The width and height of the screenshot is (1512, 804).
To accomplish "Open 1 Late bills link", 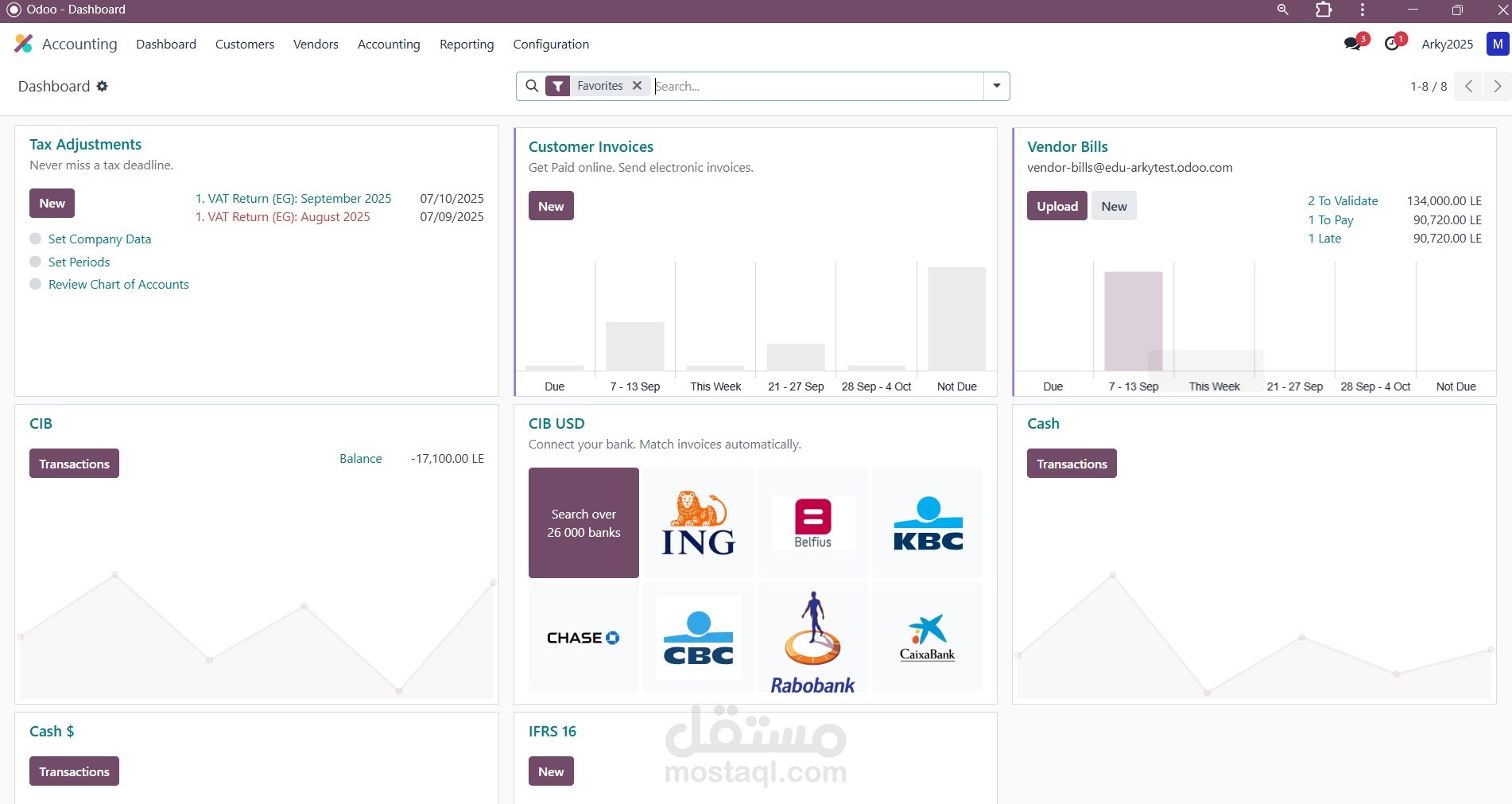I will click(x=1324, y=238).
